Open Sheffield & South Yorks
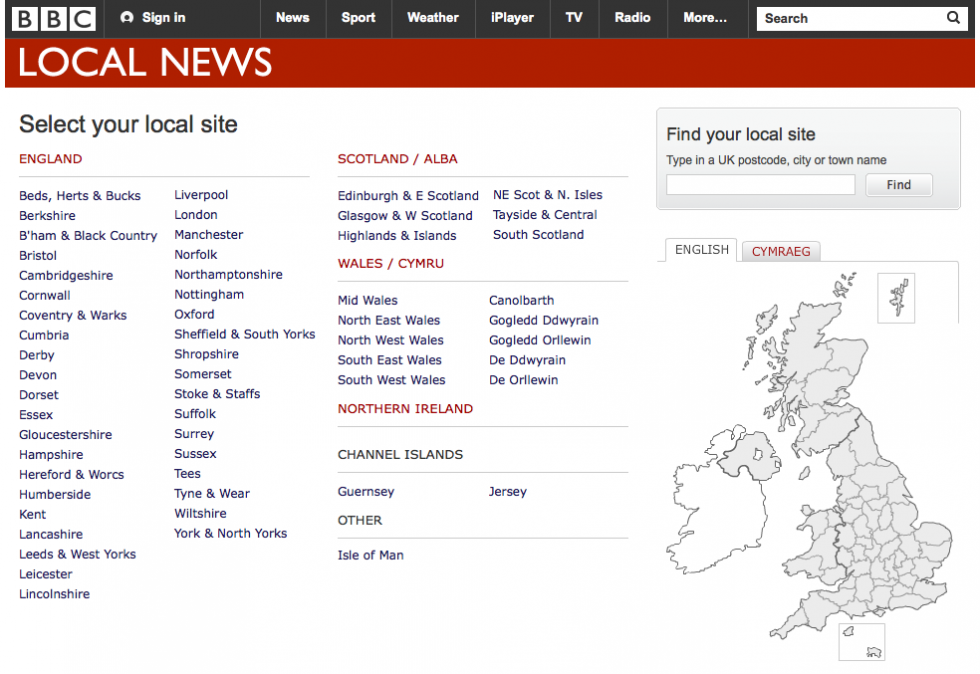The image size is (980, 674). 245,334
